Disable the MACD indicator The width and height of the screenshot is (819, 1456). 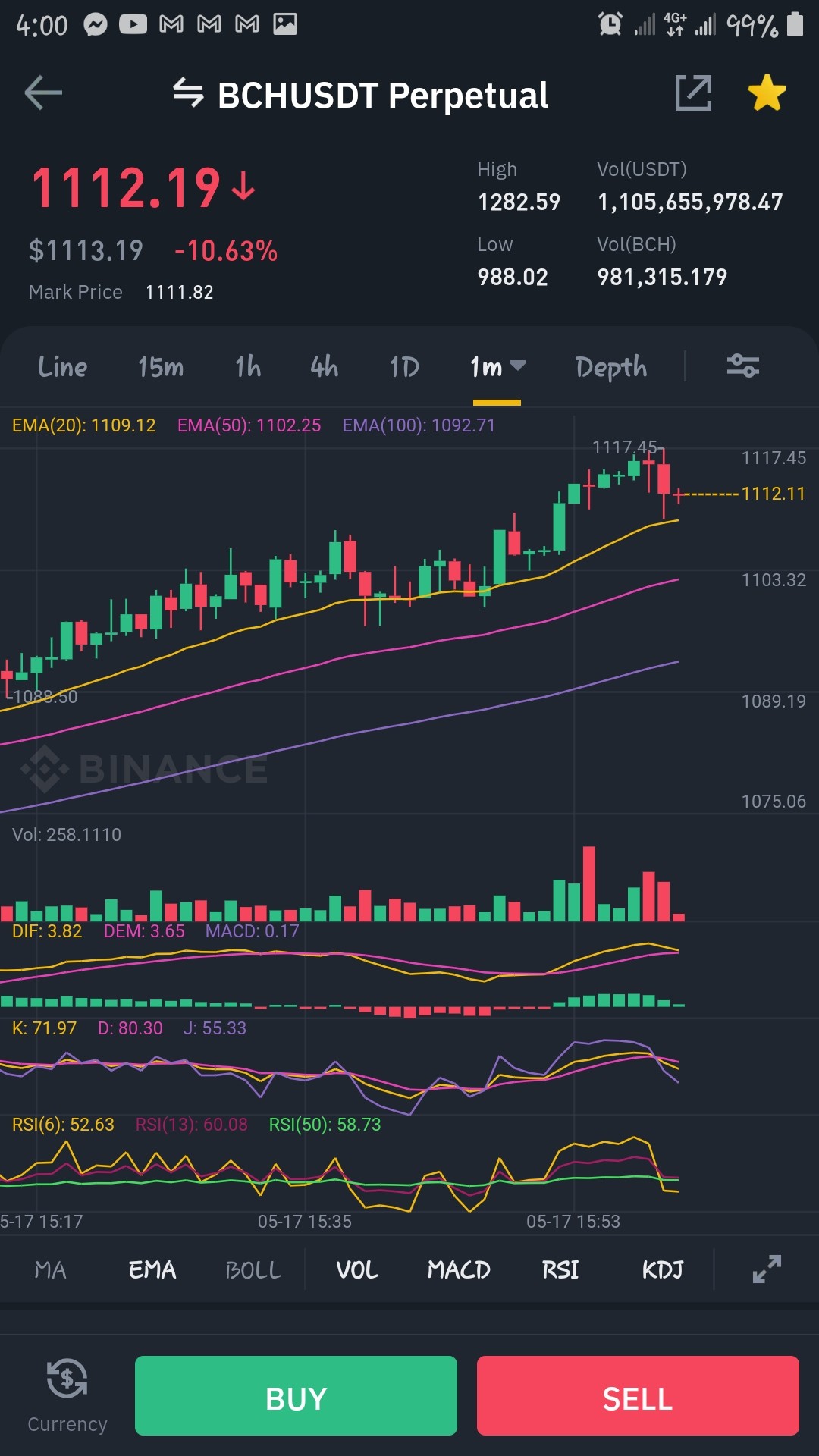459,1270
